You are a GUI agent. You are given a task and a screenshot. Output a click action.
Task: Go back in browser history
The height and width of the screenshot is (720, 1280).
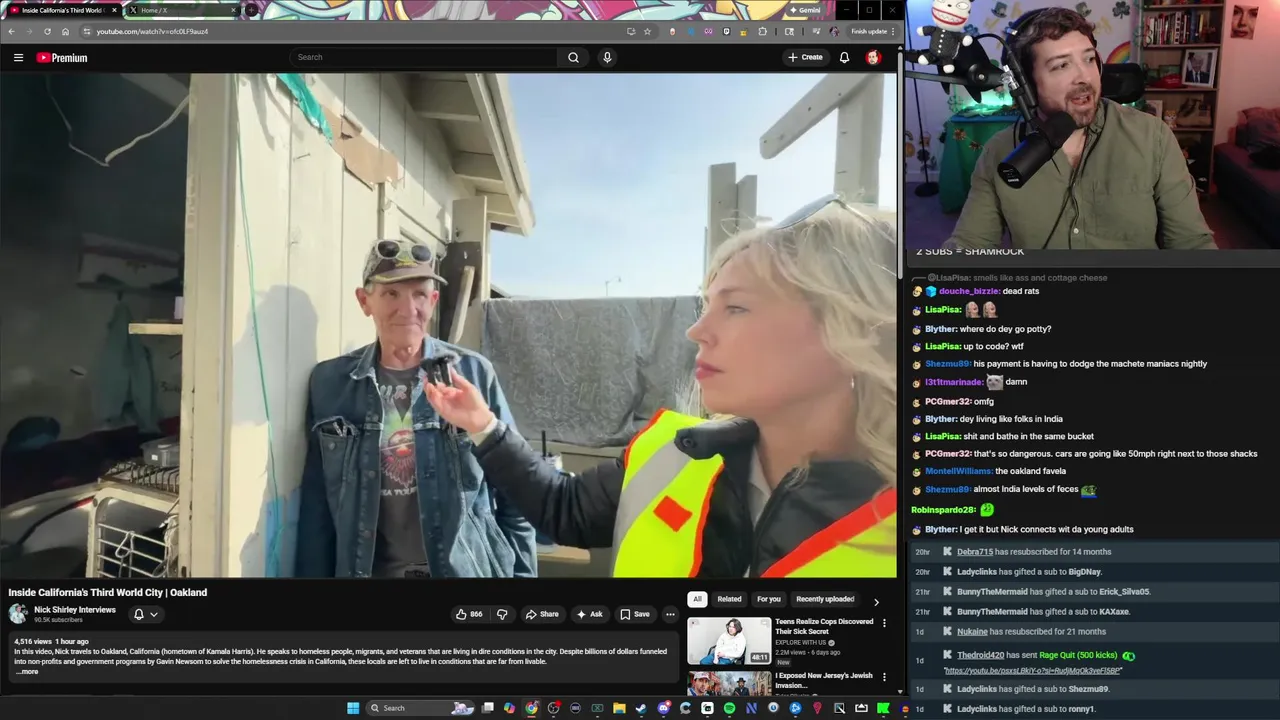[11, 31]
